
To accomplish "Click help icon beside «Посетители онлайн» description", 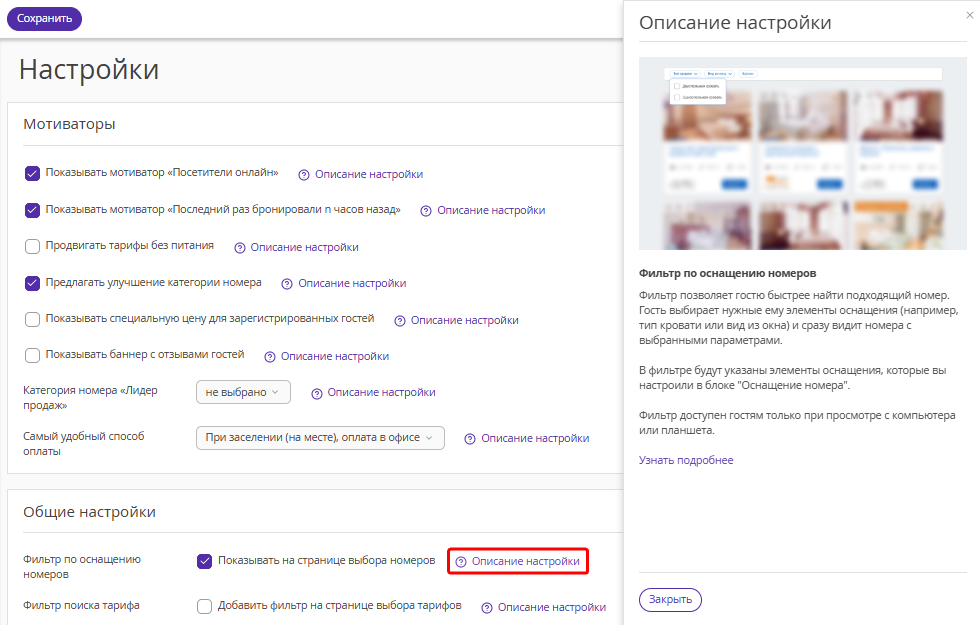I will tap(304, 175).
